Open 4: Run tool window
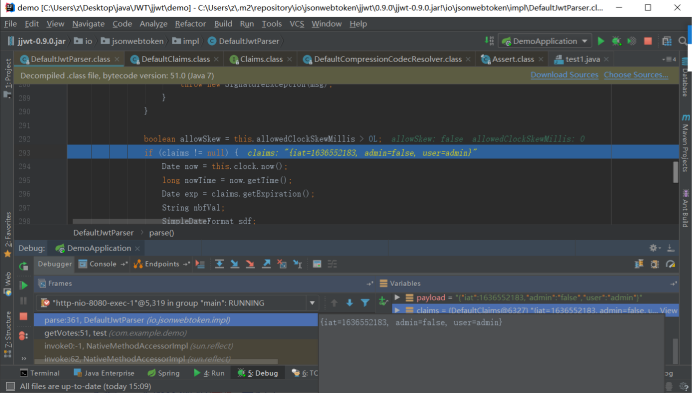 pyautogui.click(x=209, y=373)
